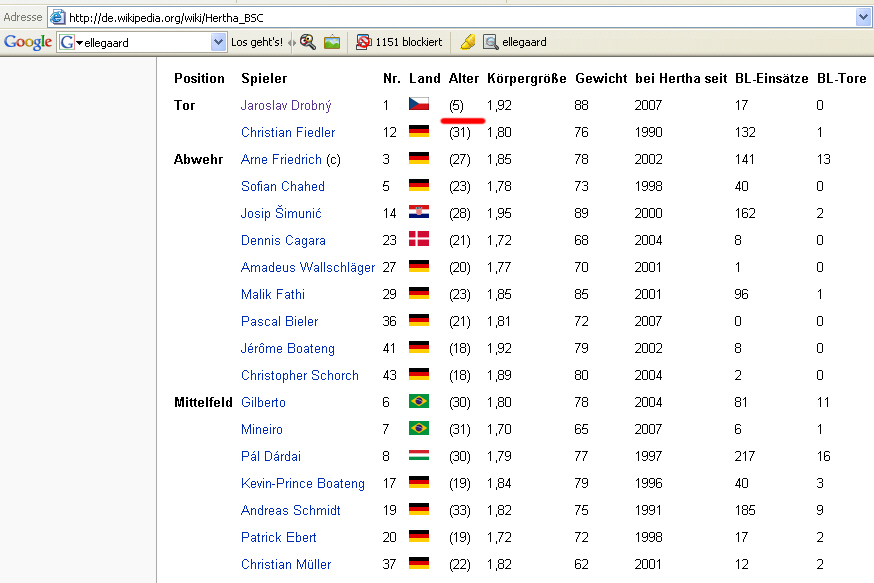
Task: Click the Google toolbar search input field
Action: point(146,43)
